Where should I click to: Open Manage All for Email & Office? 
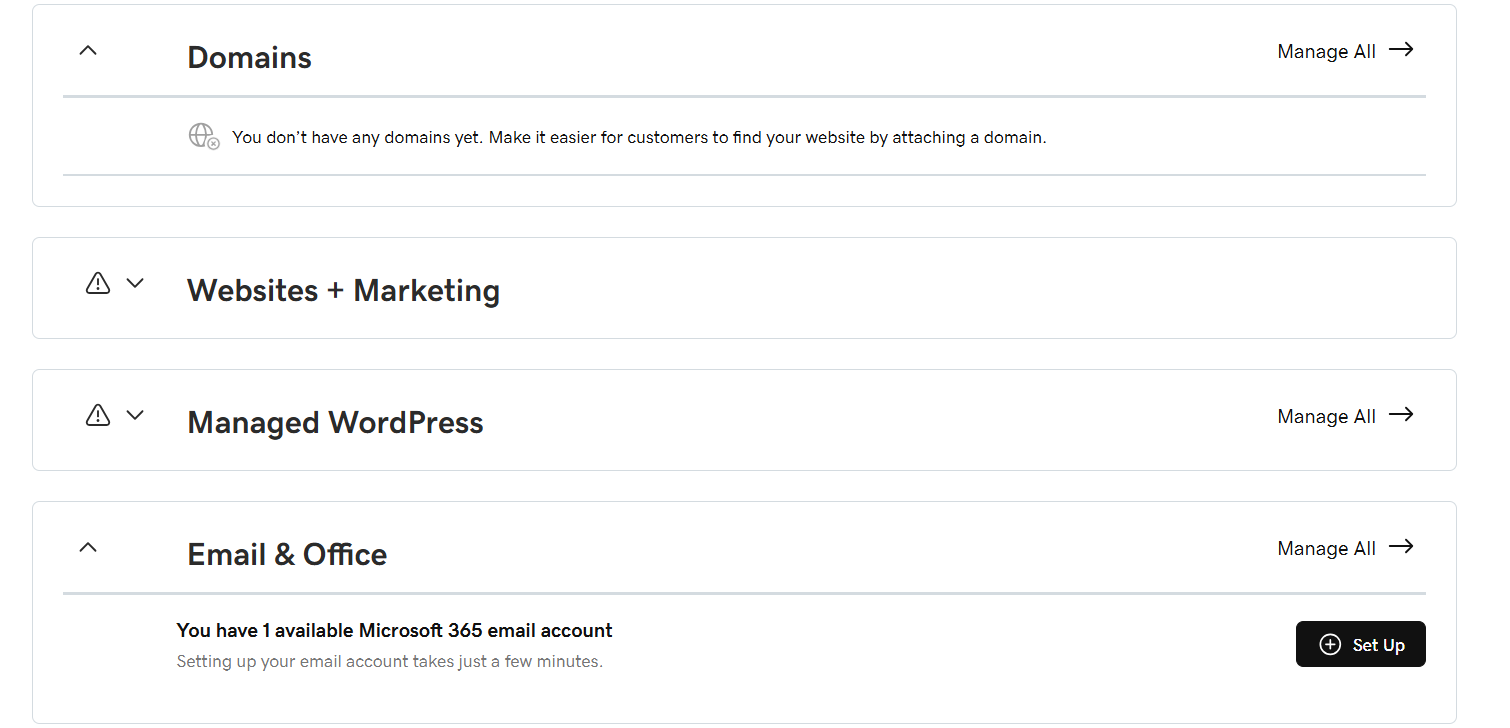pyautogui.click(x=1345, y=548)
